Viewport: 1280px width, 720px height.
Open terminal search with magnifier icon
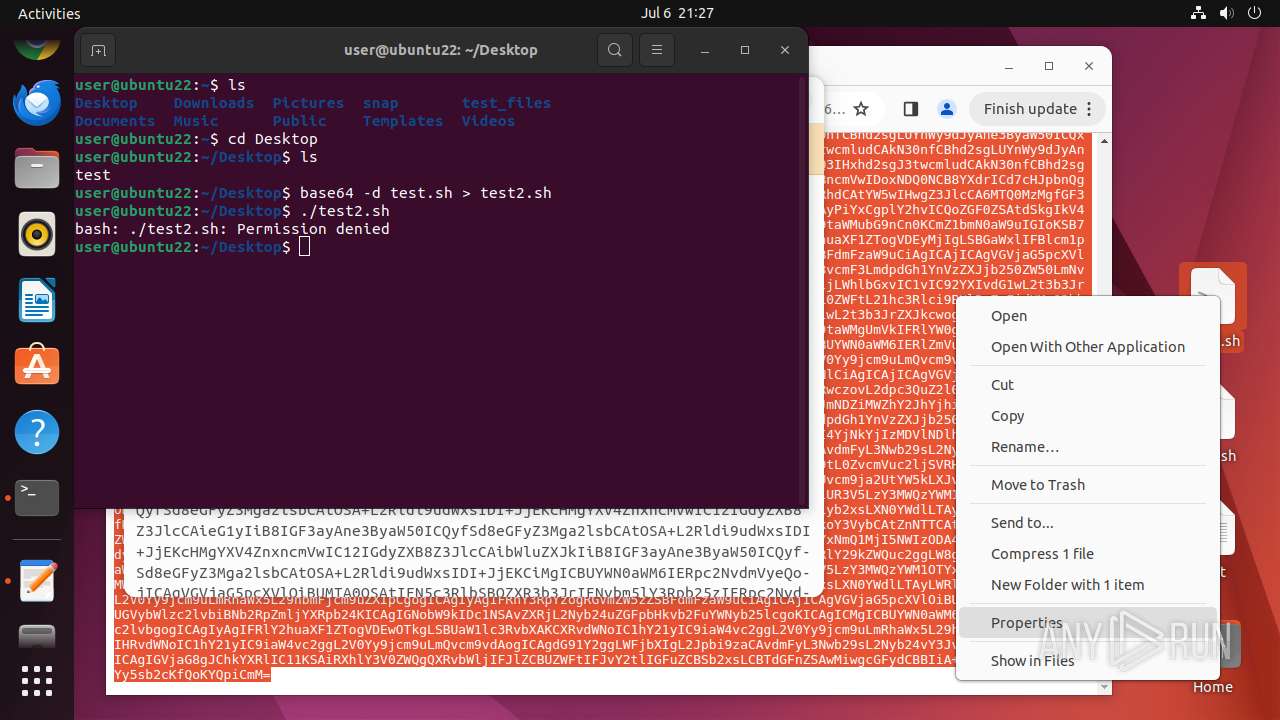point(614,50)
